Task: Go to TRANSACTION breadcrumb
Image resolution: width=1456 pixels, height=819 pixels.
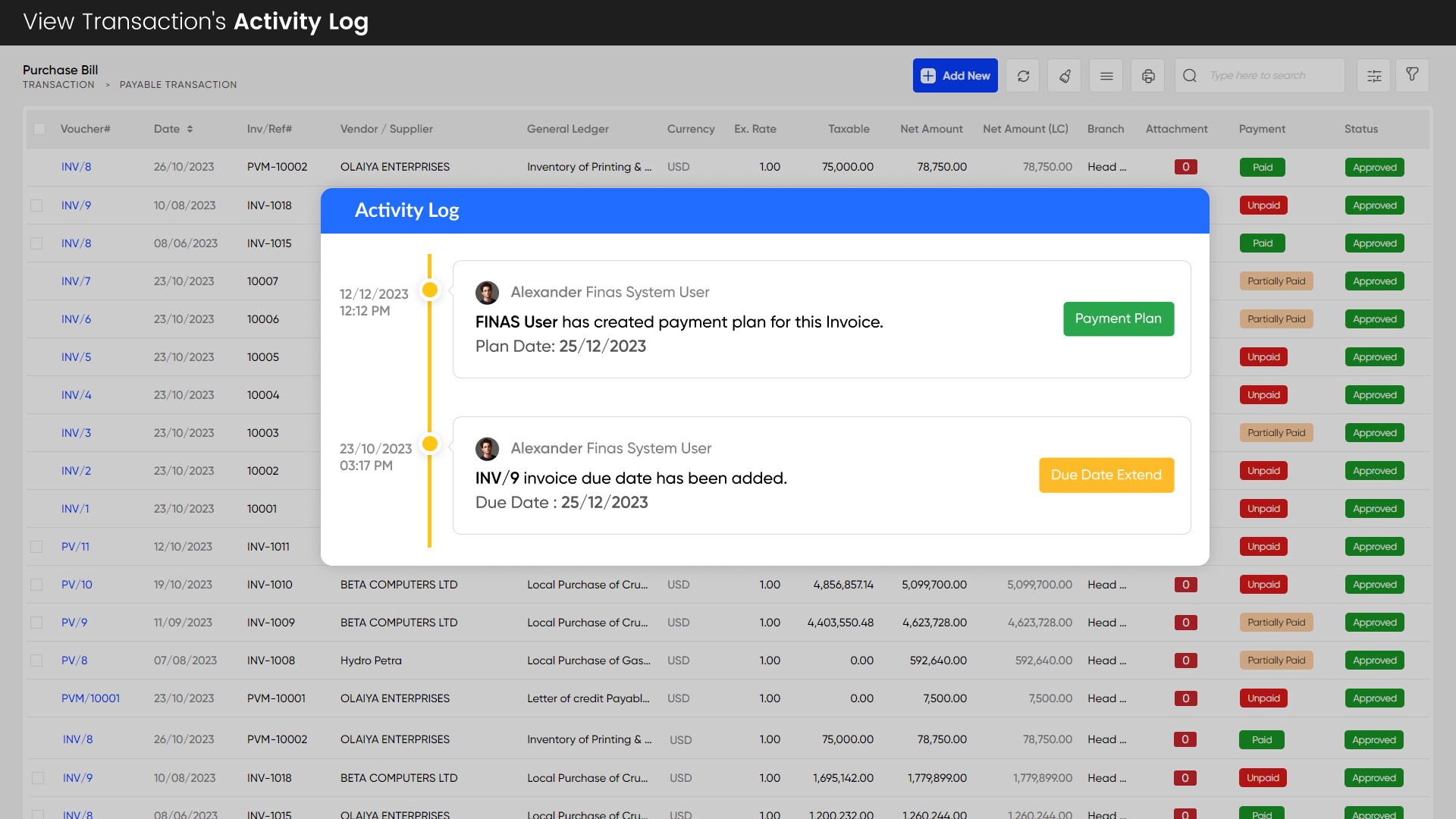Action: tap(58, 85)
